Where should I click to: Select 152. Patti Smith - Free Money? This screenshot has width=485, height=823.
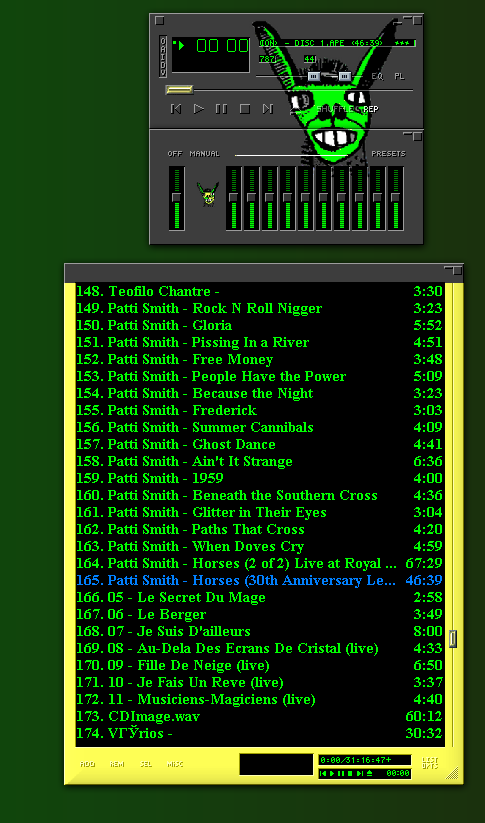coord(260,360)
